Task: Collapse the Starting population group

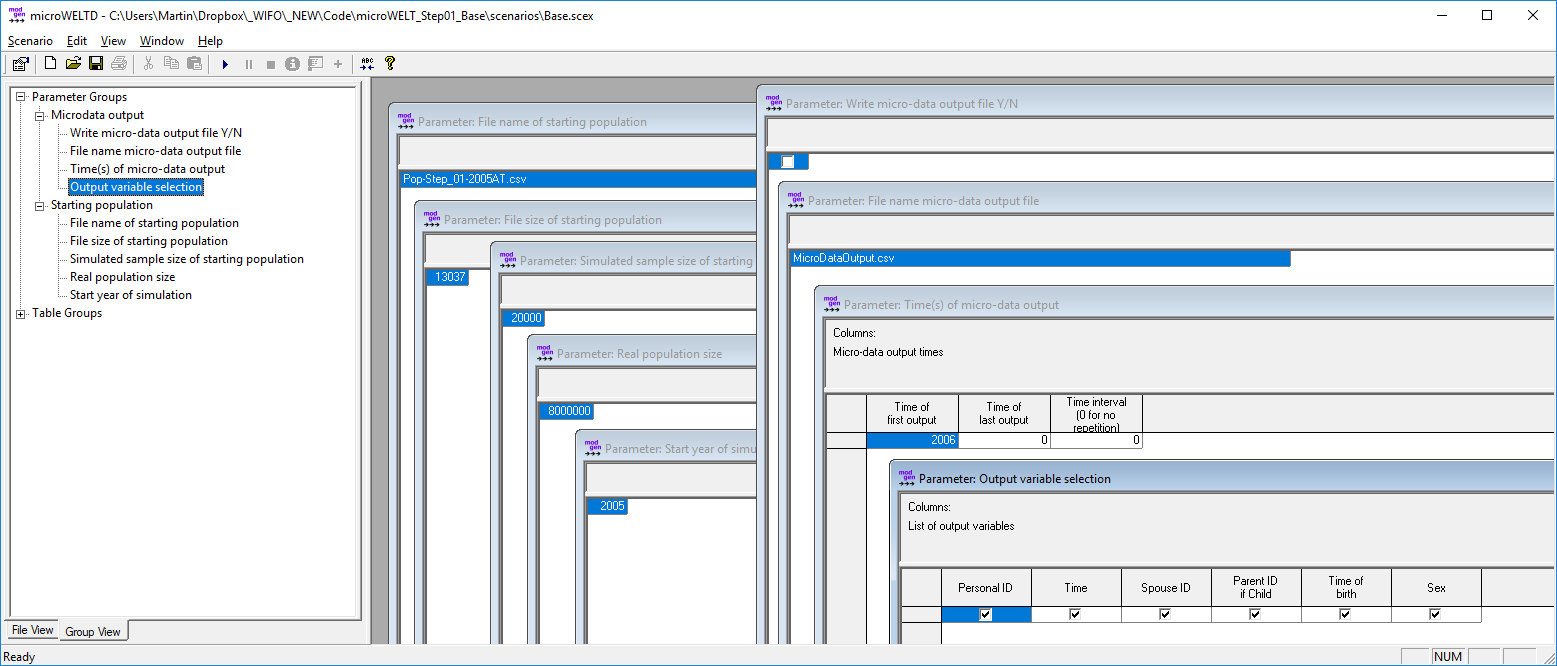Action: pos(40,205)
